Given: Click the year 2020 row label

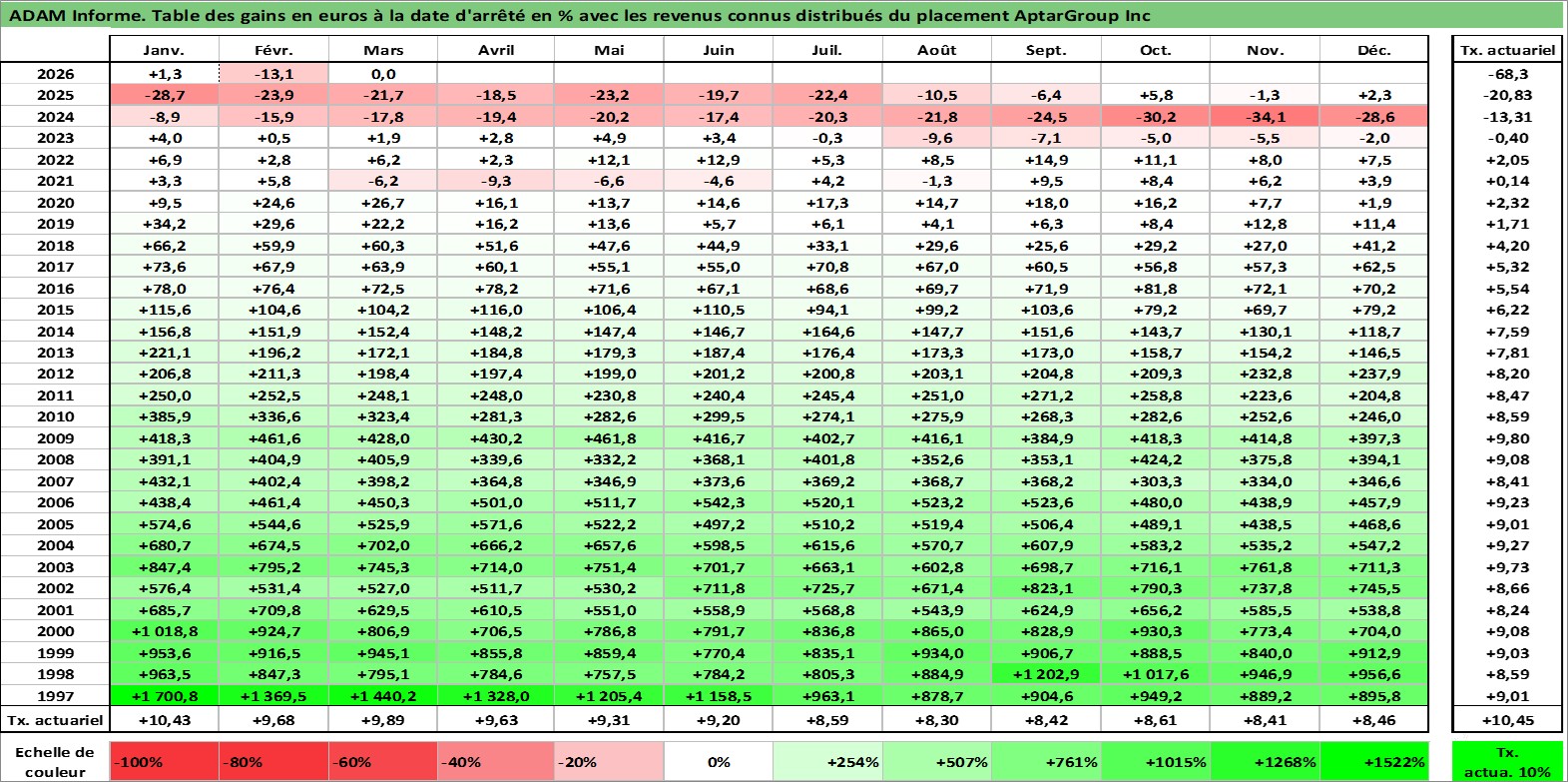Looking at the screenshot, I should 55,203.
